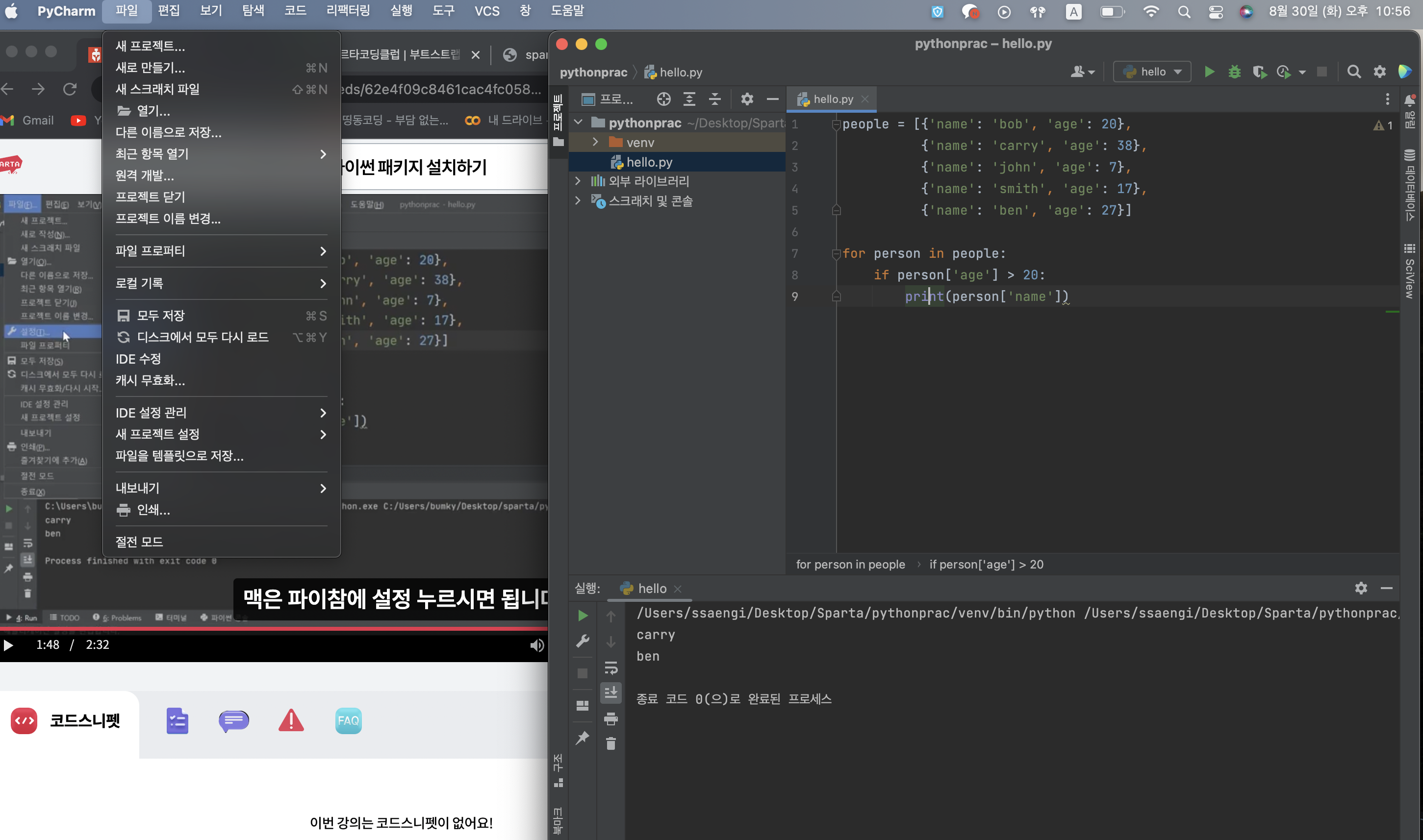Viewport: 1423px width, 840px height.
Task: Minimize the Run tool window
Action: (1387, 588)
